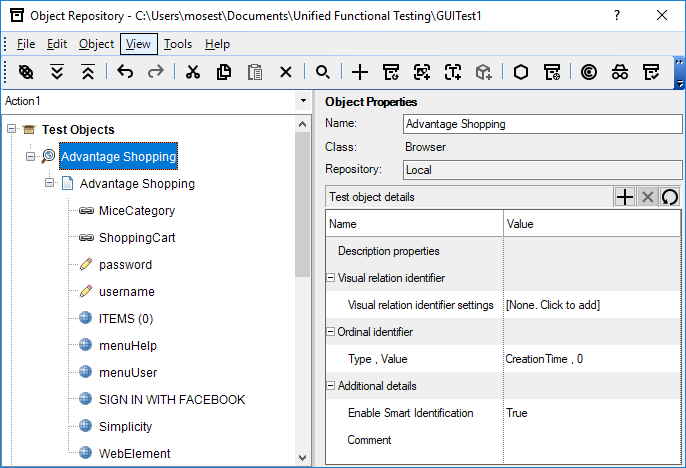Collapse Additional details section
This screenshot has width=686, height=468.
[x=331, y=386]
